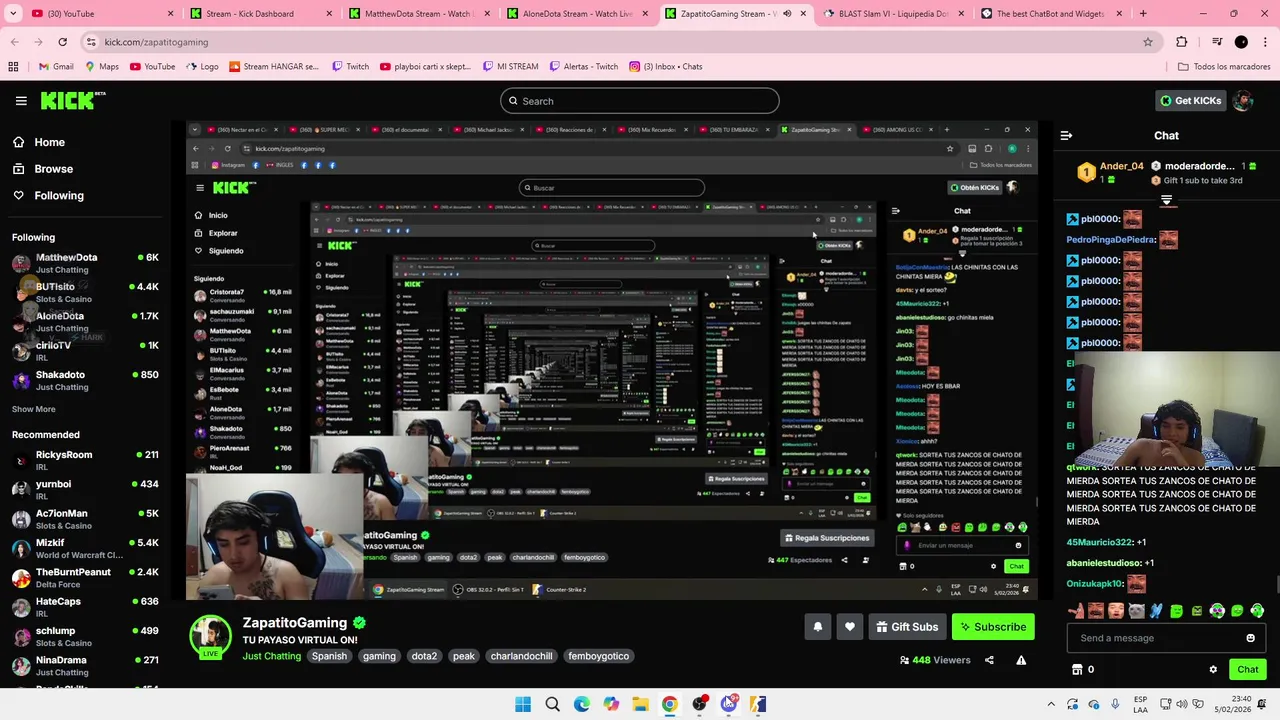Viewport: 1280px width, 720px height.
Task: Click the ZapatitoGaming channel avatar with LIVE badge
Action: point(211,637)
